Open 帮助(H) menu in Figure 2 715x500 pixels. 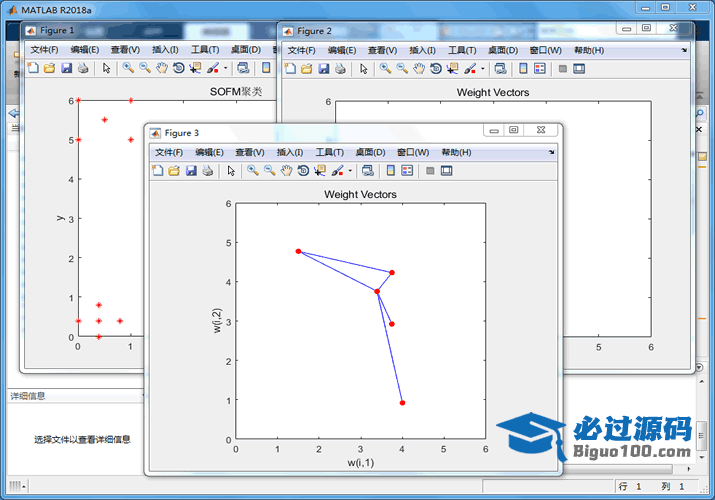[x=589, y=50]
